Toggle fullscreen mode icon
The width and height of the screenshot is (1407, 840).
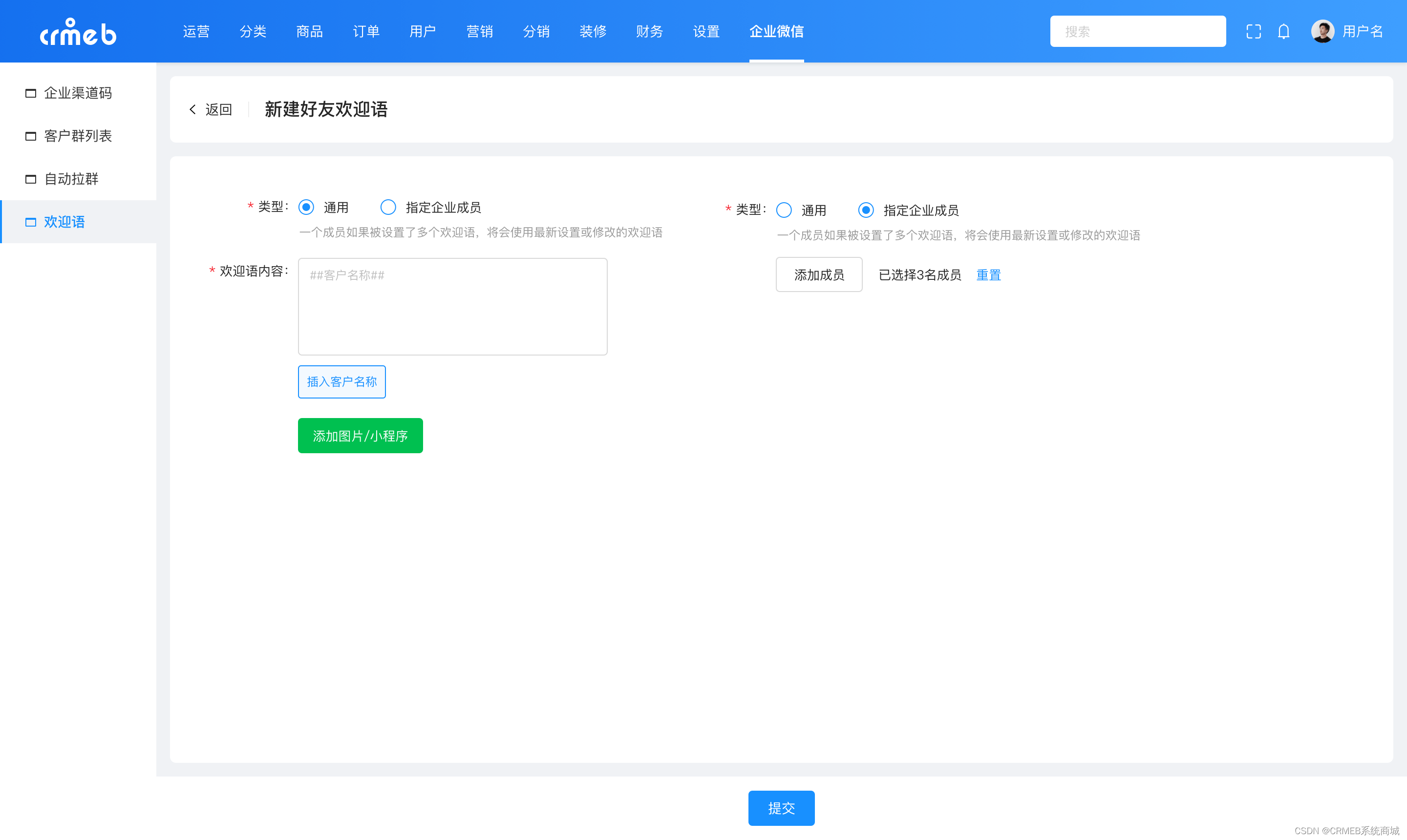pos(1253,32)
